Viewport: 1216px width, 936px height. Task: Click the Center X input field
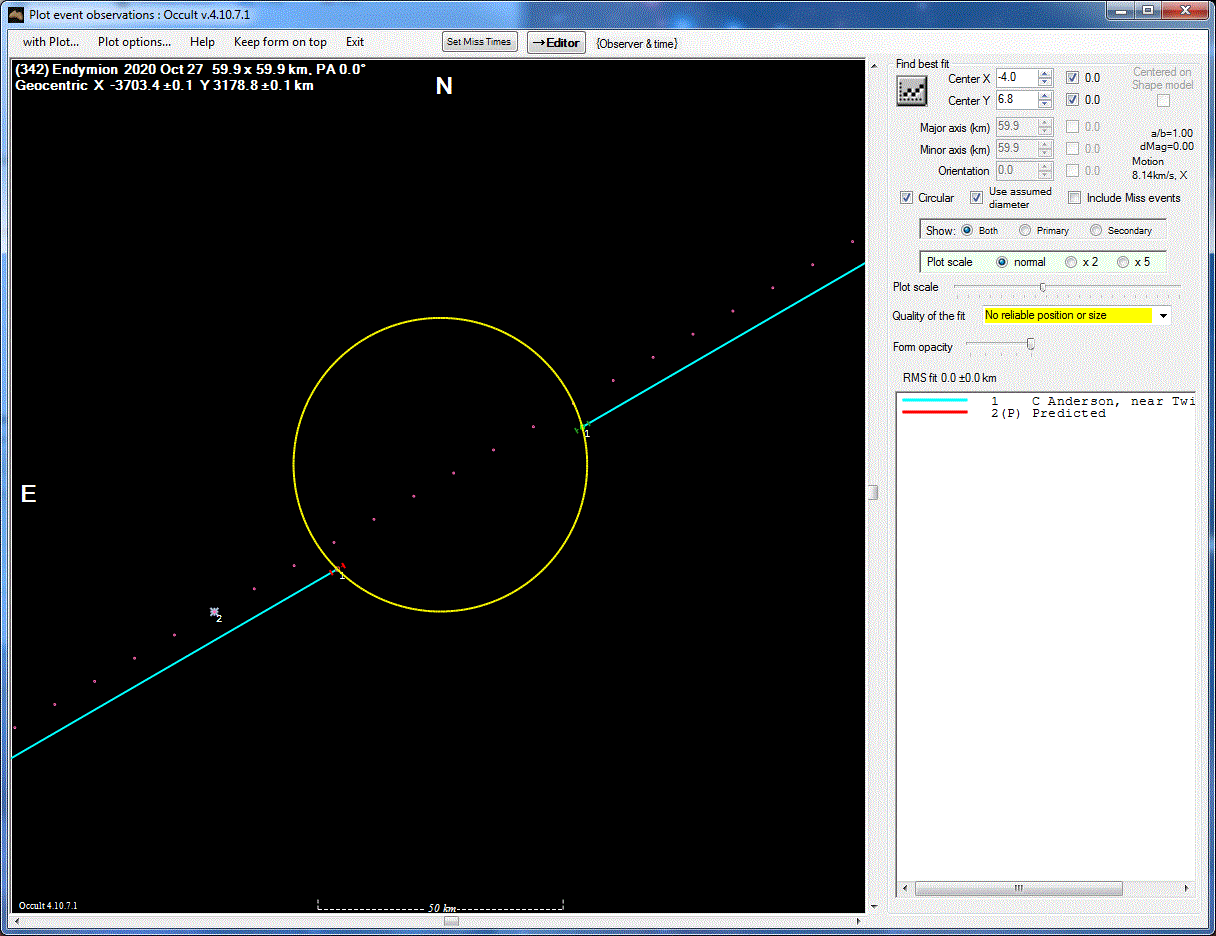coord(1016,78)
